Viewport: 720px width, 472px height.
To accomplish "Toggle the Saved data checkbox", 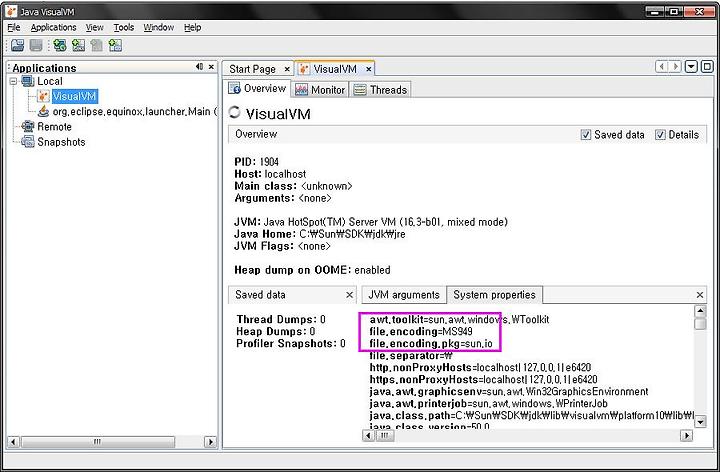I will pos(585,135).
